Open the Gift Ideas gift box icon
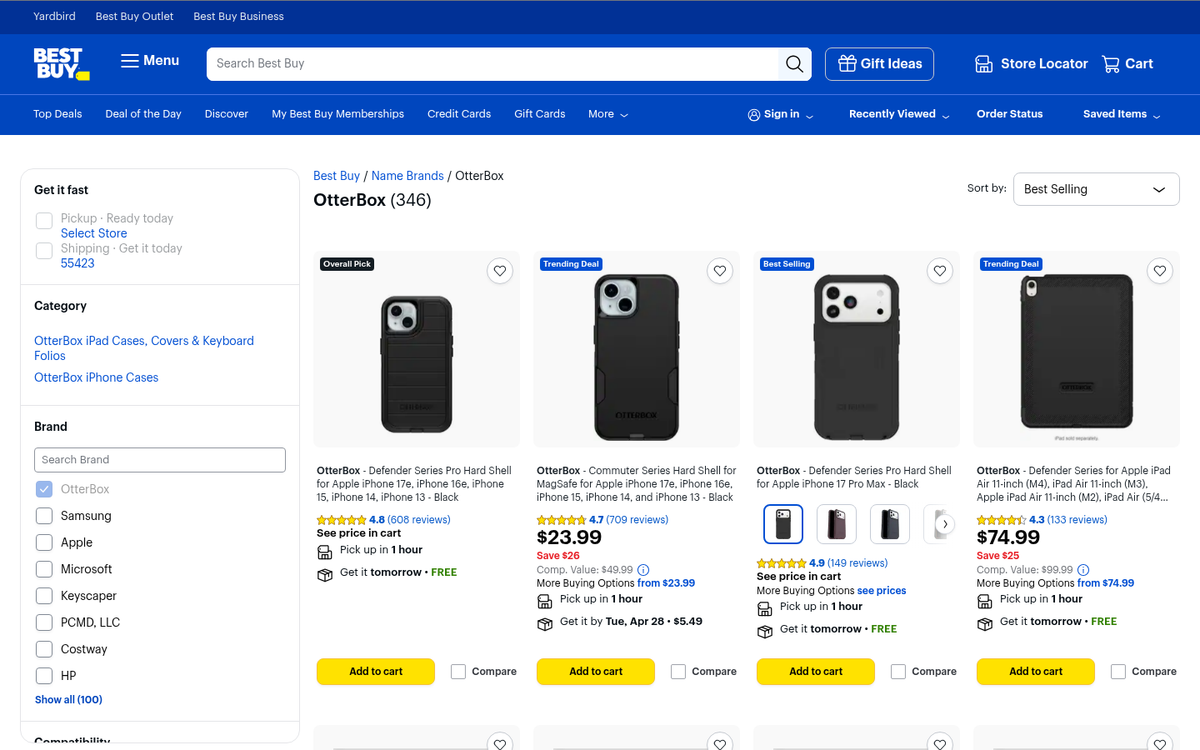The height and width of the screenshot is (750, 1200). [848, 64]
